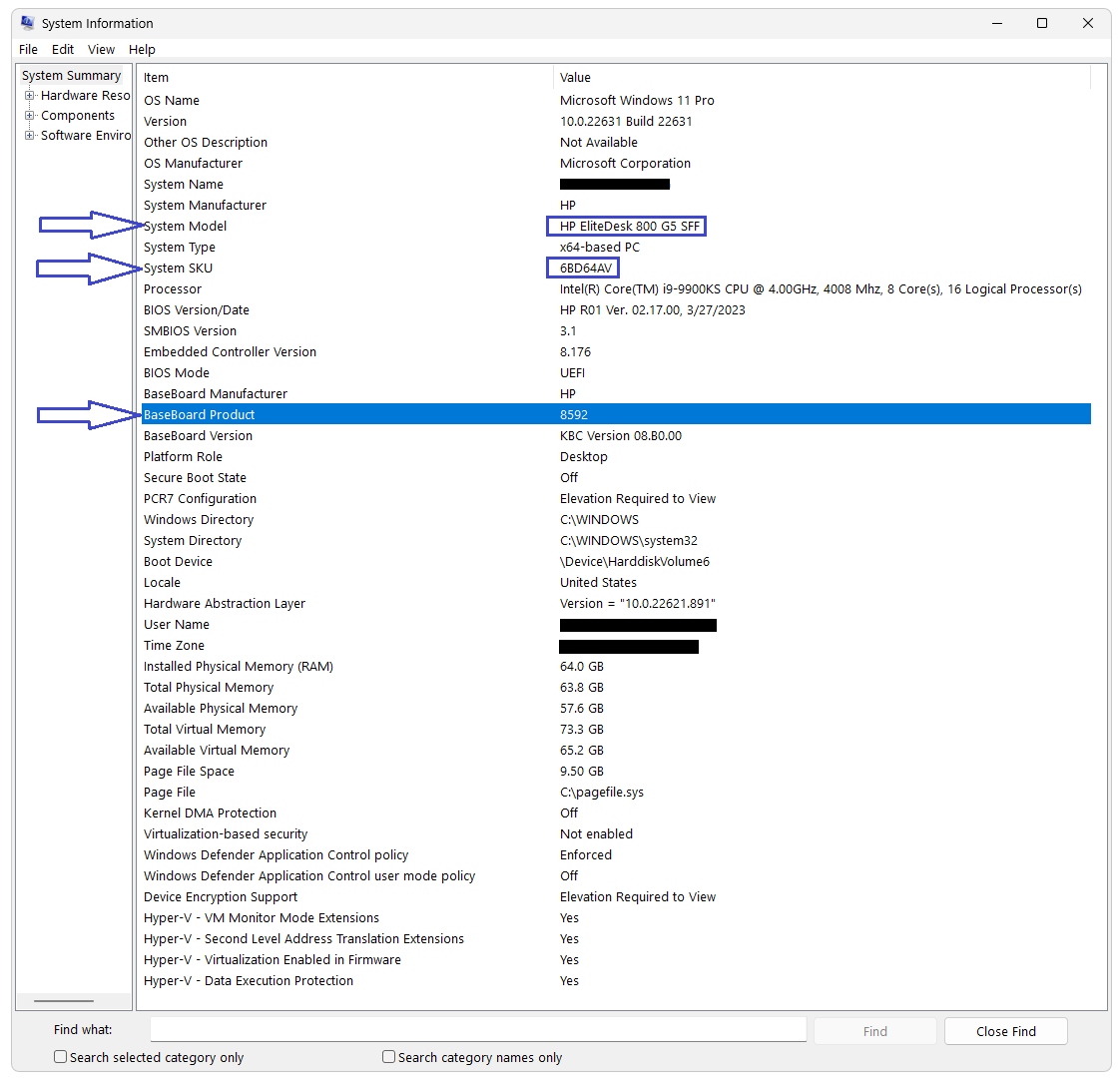Select the System SKU row
Image resolution: width=1120 pixels, height=1082 pixels.
[x=399, y=268]
